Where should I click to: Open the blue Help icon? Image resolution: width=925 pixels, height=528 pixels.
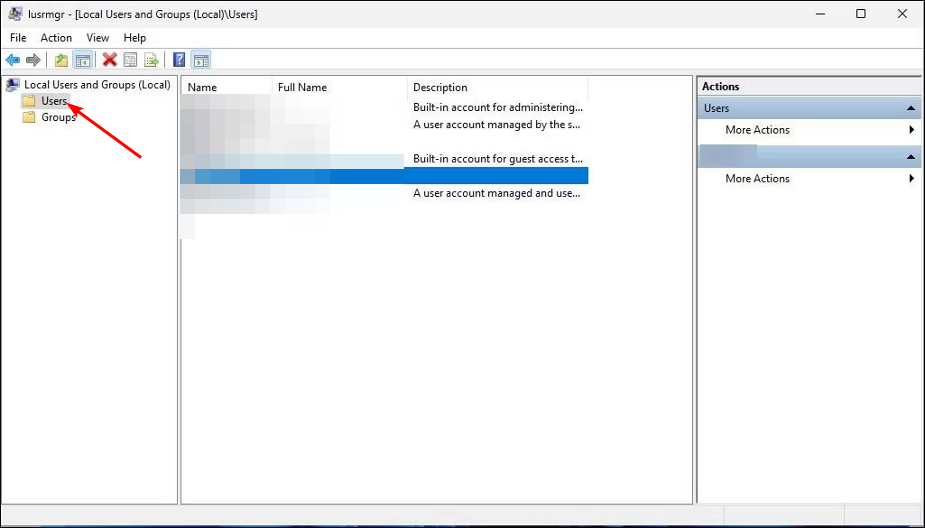pyautogui.click(x=179, y=60)
